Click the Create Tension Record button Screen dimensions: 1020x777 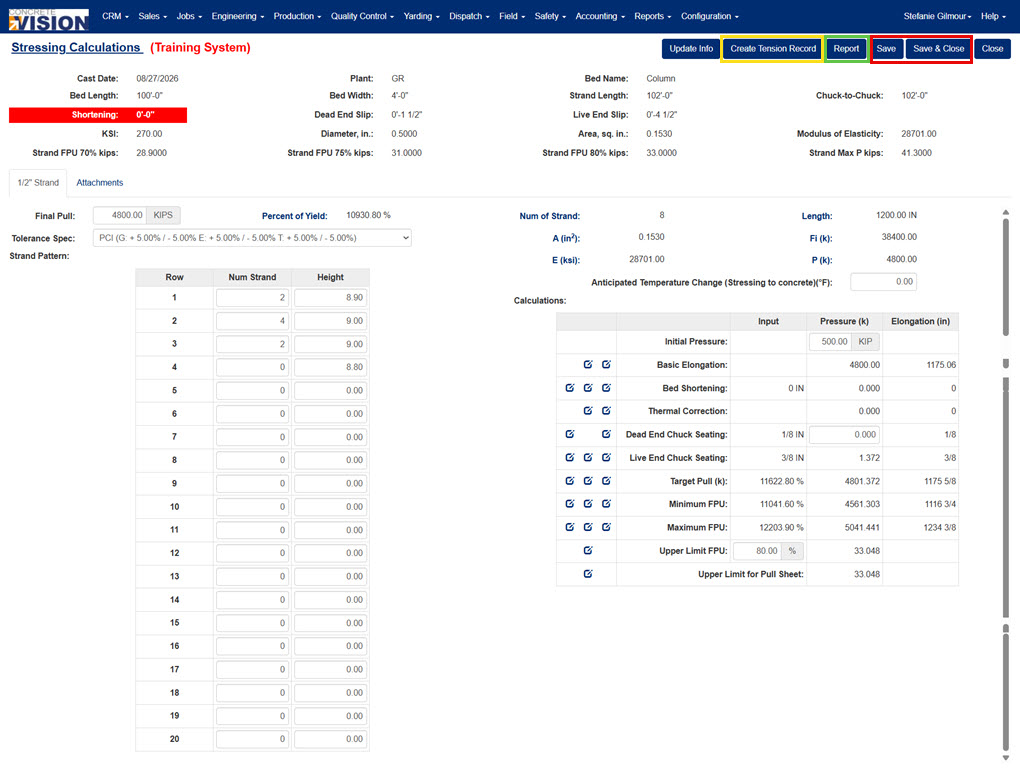tap(773, 49)
